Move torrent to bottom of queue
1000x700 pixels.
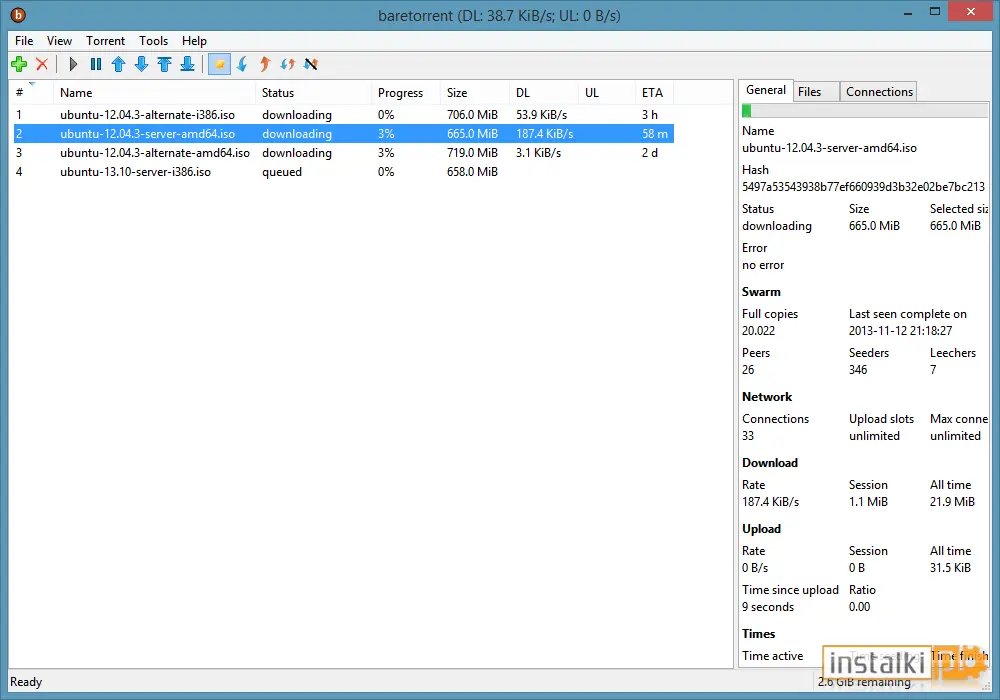coord(188,64)
